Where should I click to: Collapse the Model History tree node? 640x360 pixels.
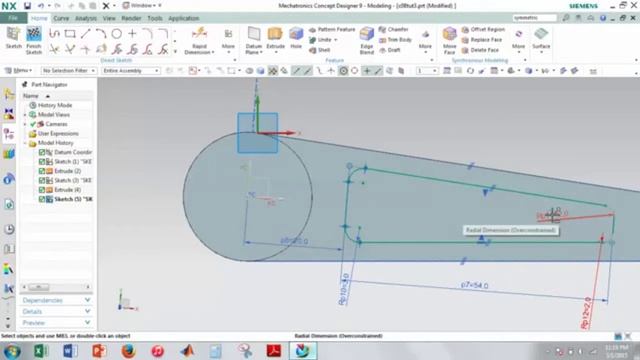point(25,143)
